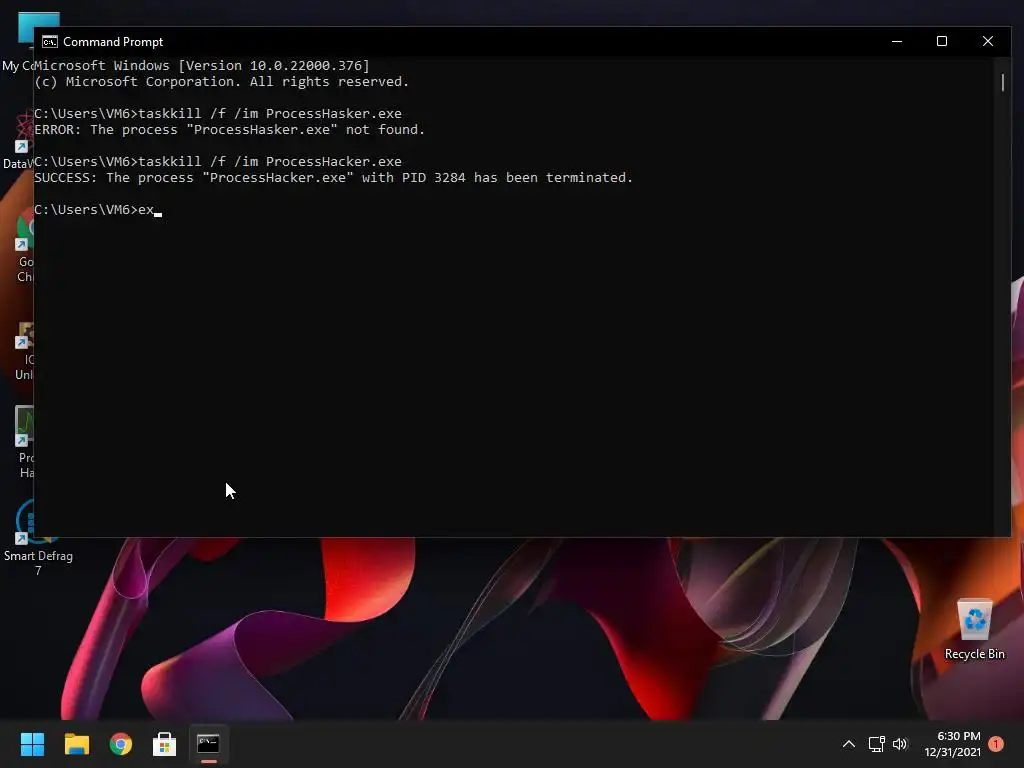Click the Command Prompt vertical scrollbar thumb
Image resolution: width=1024 pixels, height=768 pixels.
(1002, 82)
